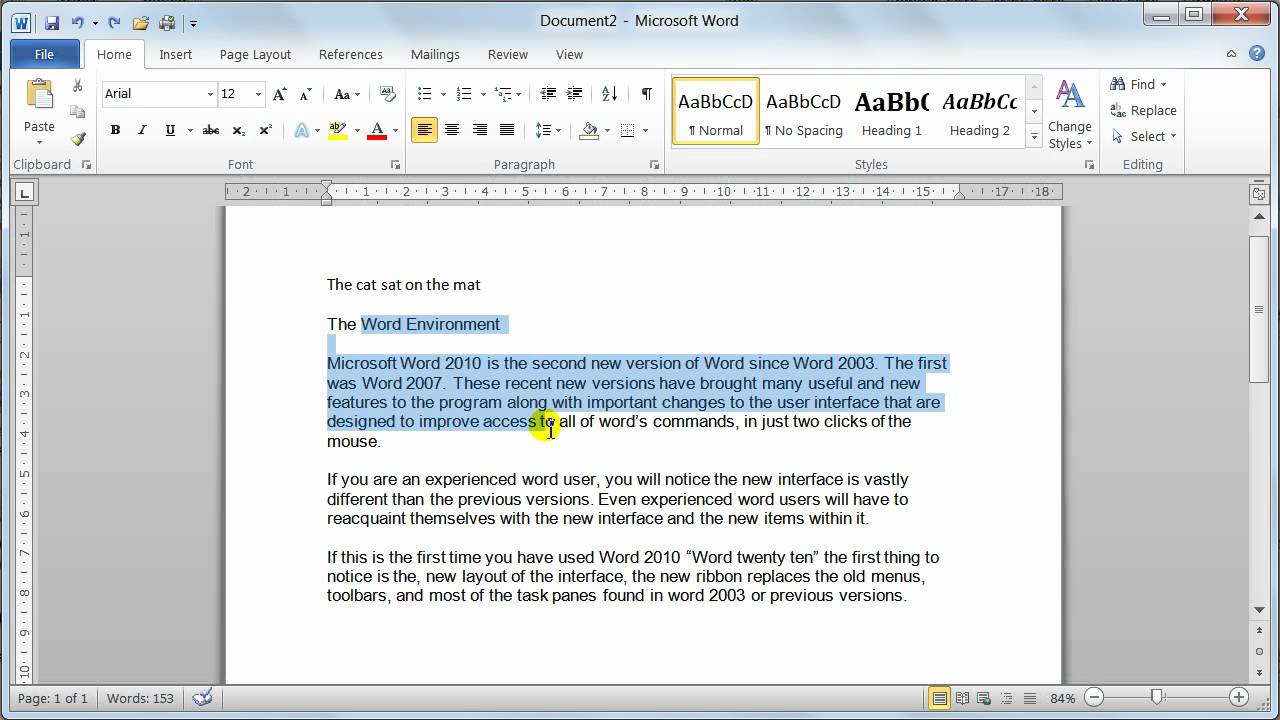Click the Open folder icon in Quick Access Toolbar
The width and height of the screenshot is (1280, 720).
pos(141,22)
